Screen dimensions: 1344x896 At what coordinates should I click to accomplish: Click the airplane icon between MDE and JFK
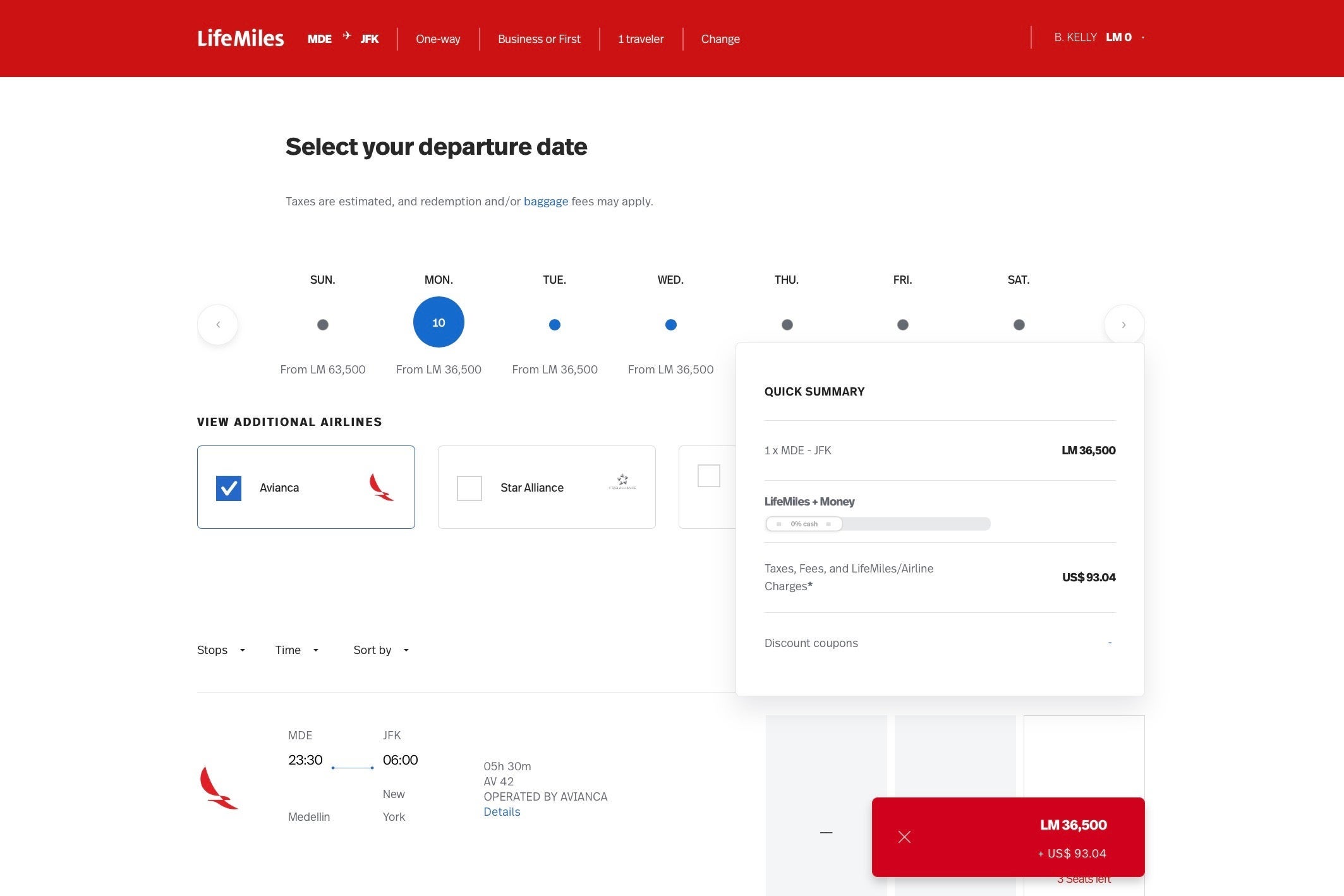[347, 36]
